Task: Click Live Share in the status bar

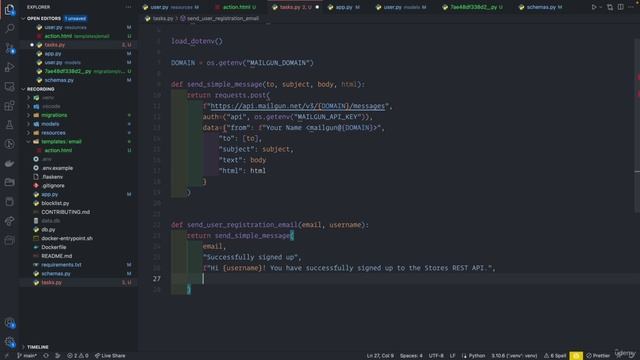Action: 110,356
